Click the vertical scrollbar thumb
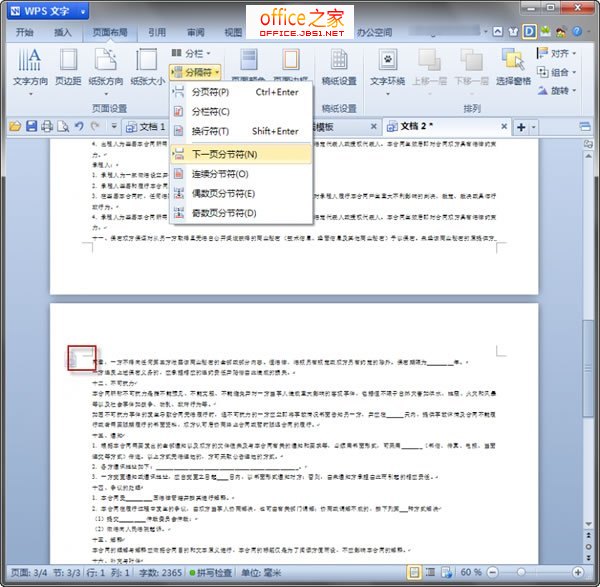The width and height of the screenshot is (600, 587). coord(588,369)
